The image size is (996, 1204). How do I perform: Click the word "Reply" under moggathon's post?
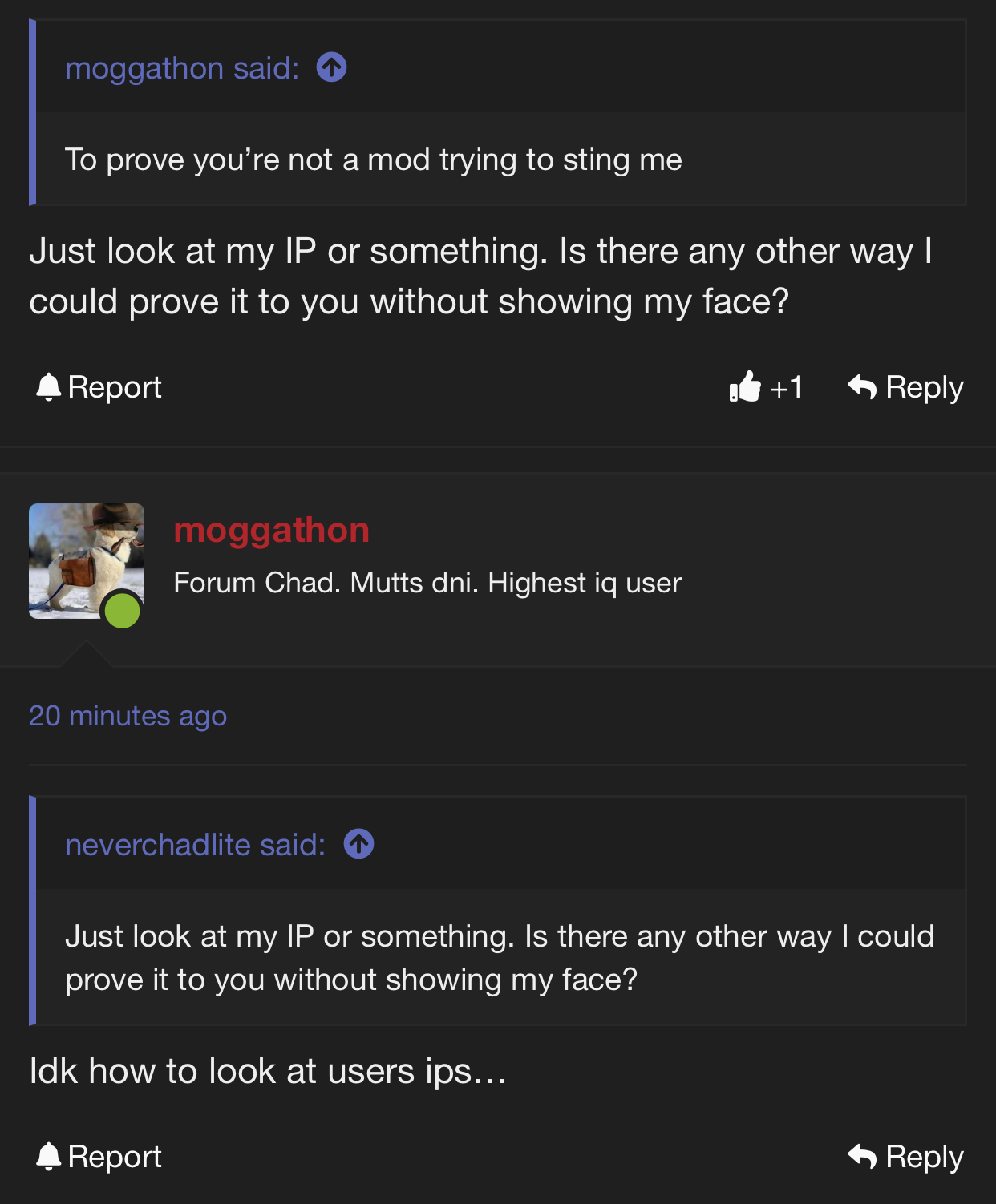[x=924, y=1157]
